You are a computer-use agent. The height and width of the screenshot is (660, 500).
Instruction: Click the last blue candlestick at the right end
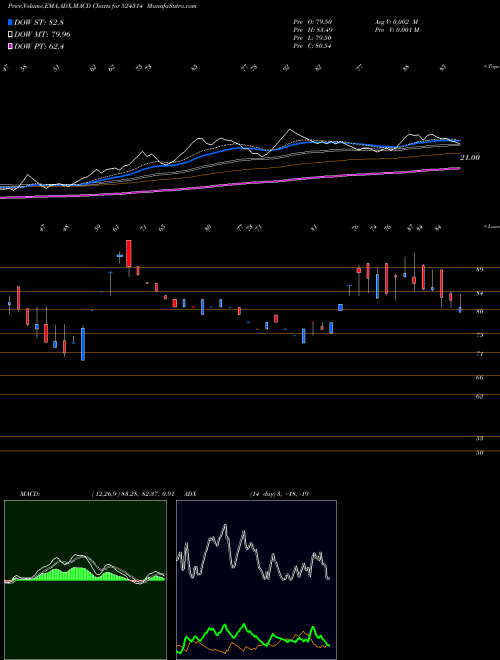(x=460, y=310)
